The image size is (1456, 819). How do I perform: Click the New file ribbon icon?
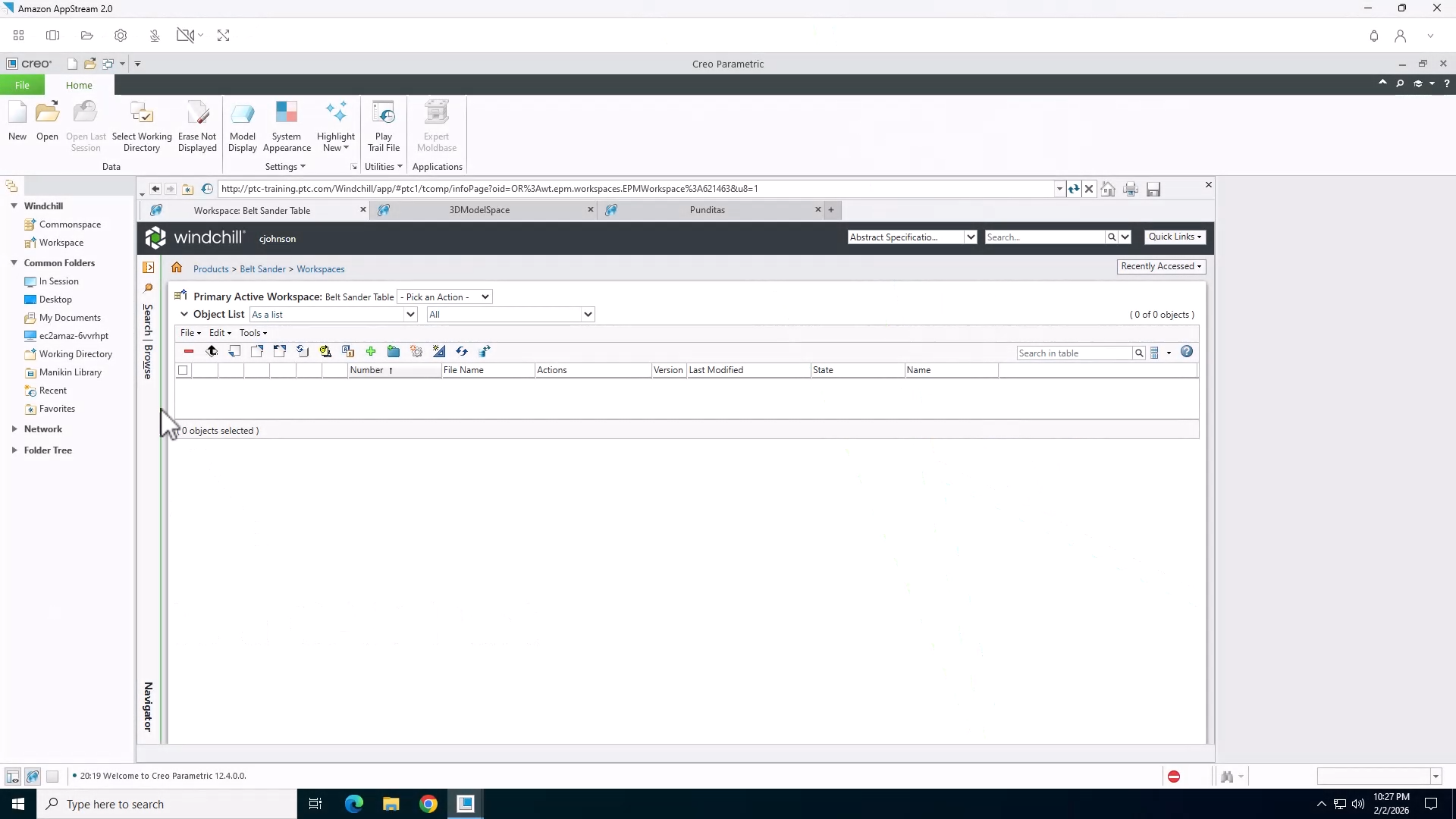pyautogui.click(x=17, y=121)
